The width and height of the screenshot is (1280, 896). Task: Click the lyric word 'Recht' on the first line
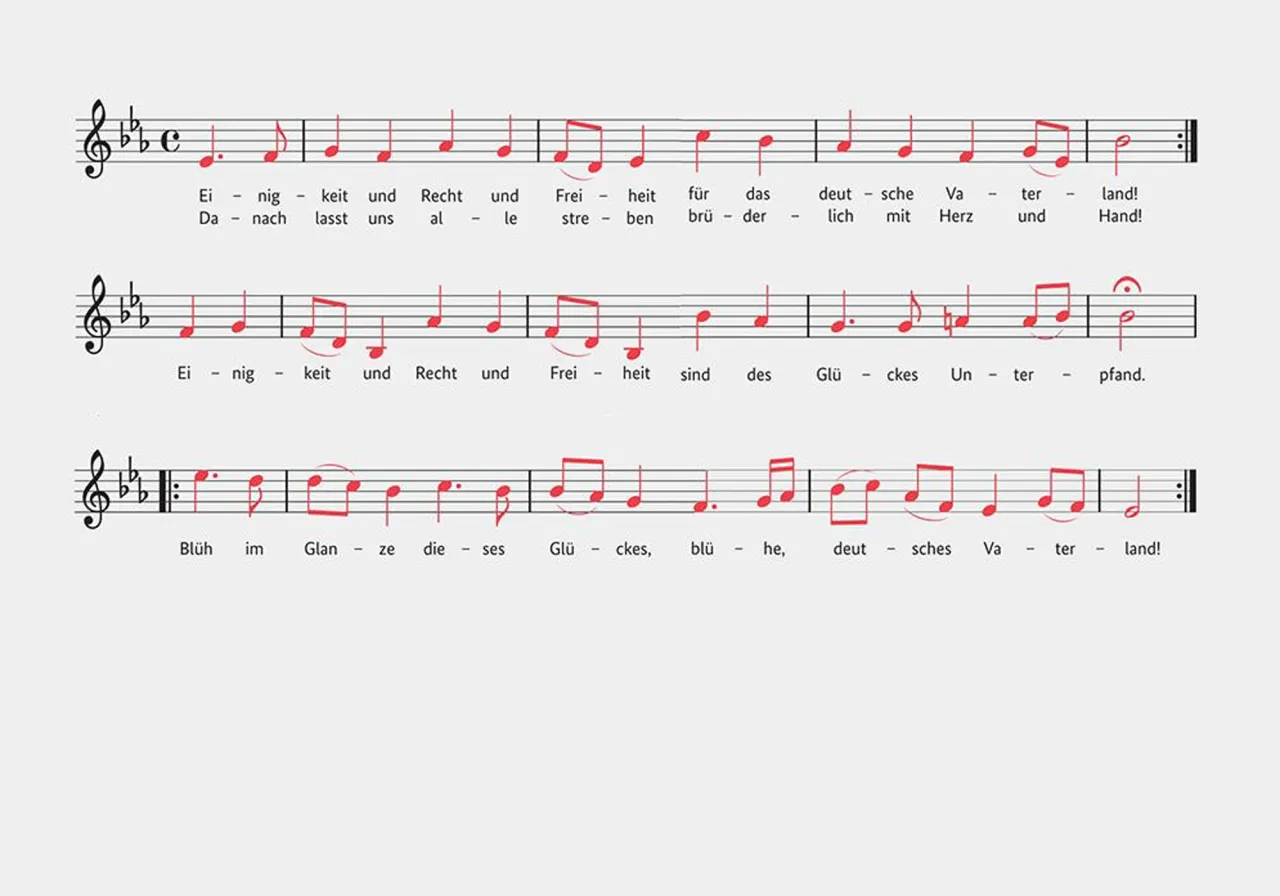pyautogui.click(x=441, y=196)
